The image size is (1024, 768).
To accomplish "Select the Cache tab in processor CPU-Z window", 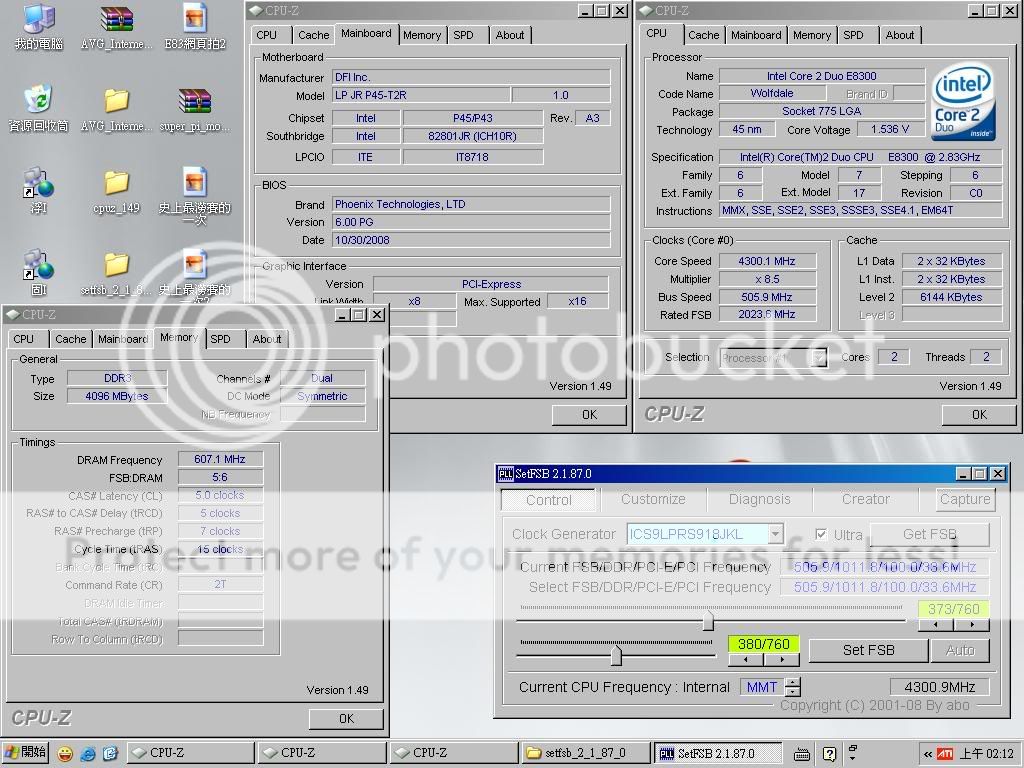I will tap(703, 35).
